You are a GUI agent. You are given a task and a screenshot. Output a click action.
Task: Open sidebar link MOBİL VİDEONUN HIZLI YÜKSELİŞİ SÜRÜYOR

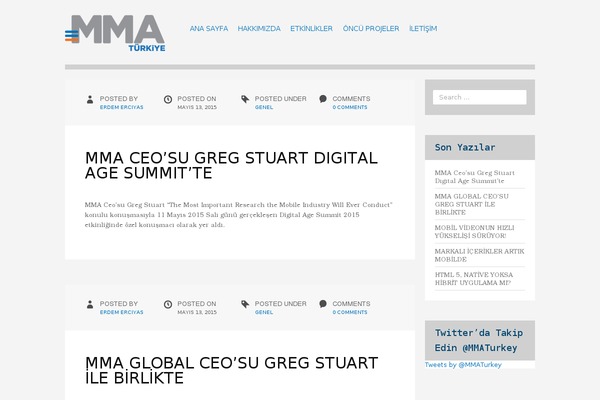474,232
